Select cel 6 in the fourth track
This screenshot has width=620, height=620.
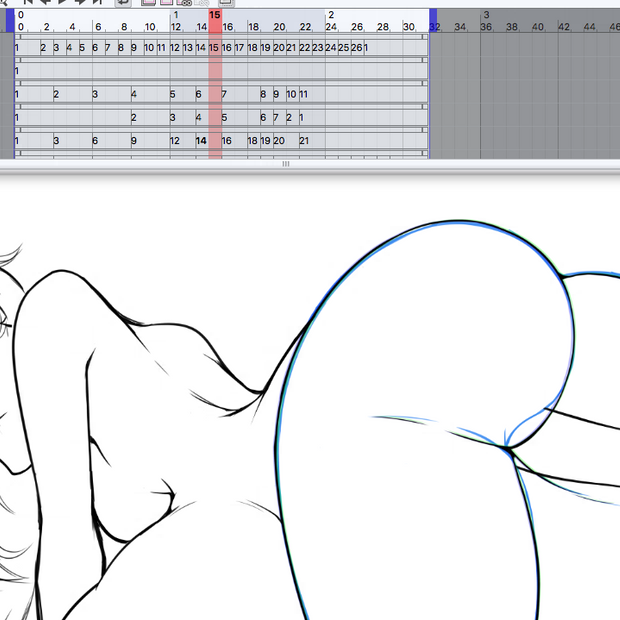click(263, 117)
